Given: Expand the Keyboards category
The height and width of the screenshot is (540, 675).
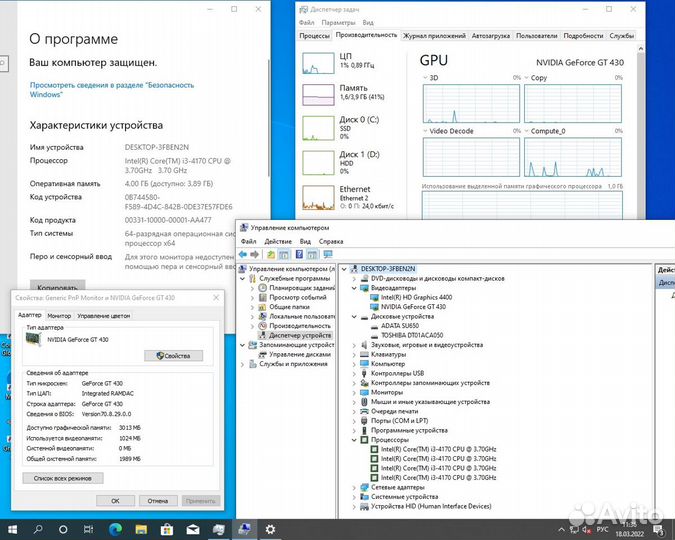Looking at the screenshot, I should [x=354, y=354].
